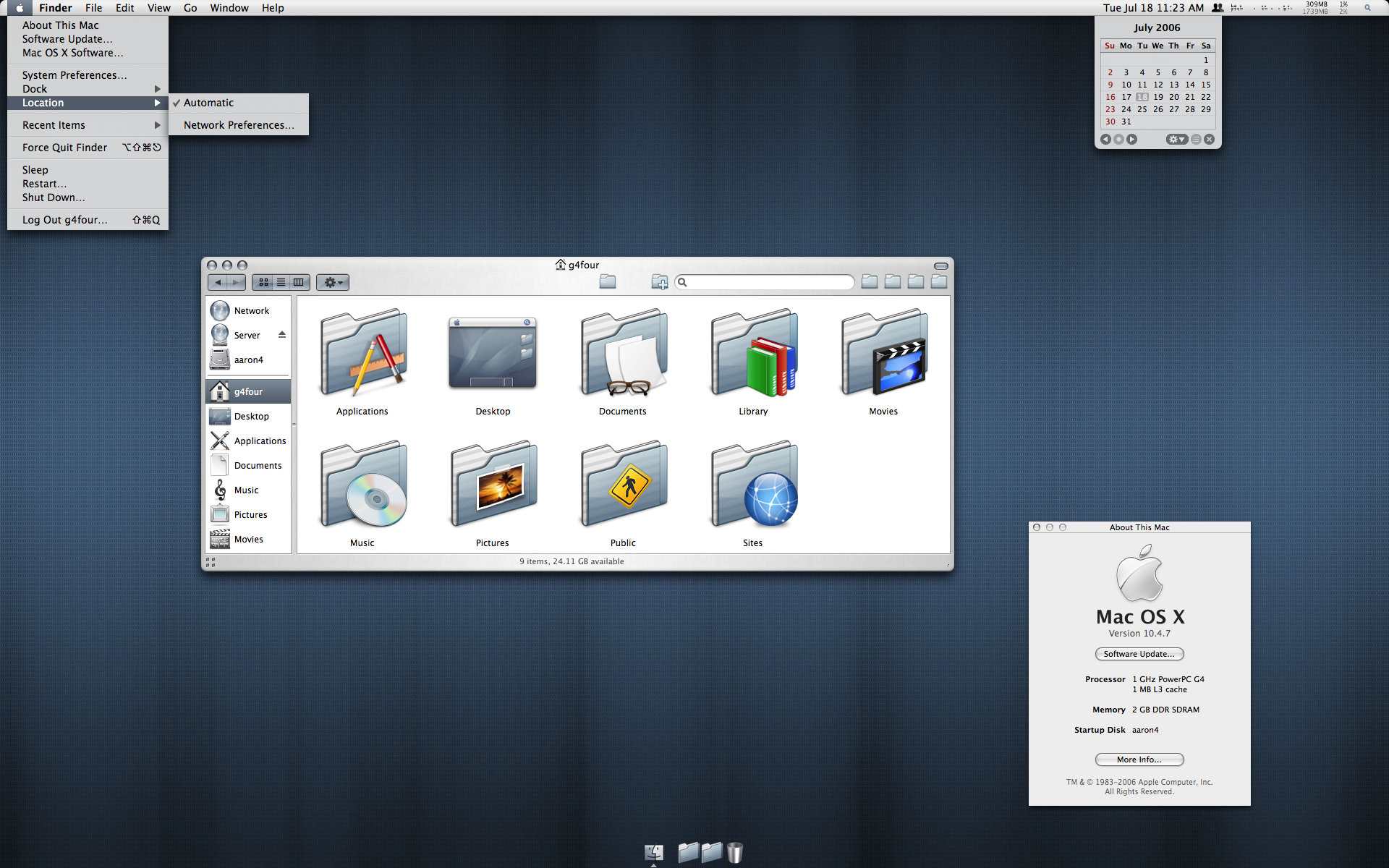The height and width of the screenshot is (868, 1389).
Task: Select Movies in the Finder sidebar
Action: coord(249,539)
